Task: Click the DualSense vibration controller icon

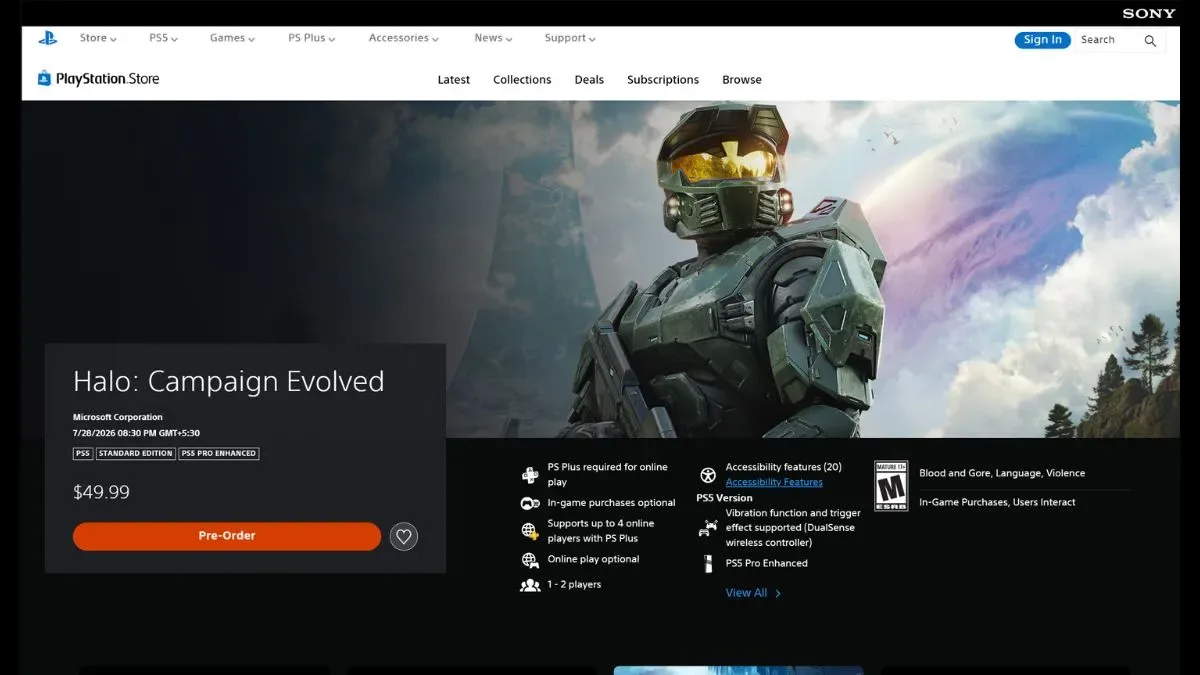Action: 708,528
